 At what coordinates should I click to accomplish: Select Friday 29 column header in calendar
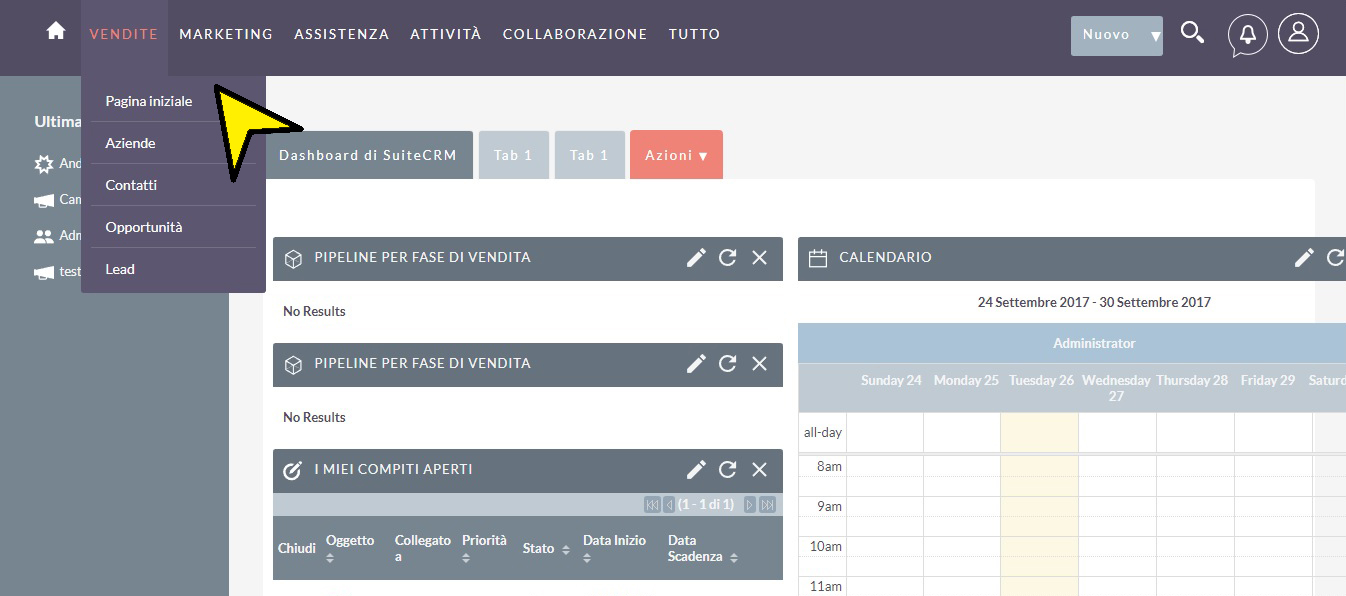point(1267,381)
